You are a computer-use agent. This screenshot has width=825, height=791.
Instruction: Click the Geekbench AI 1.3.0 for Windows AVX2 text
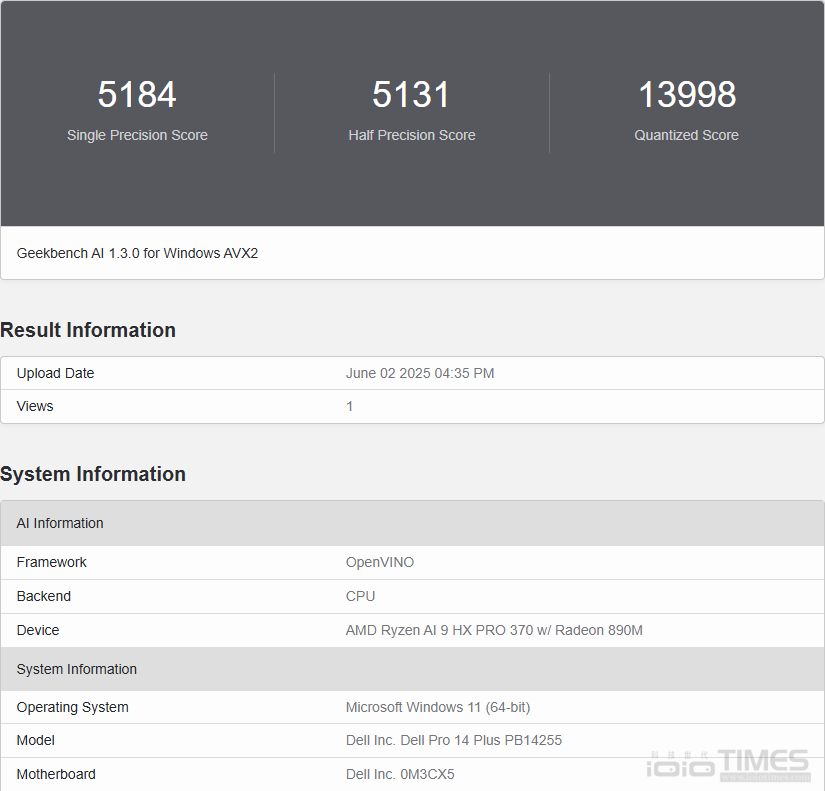(x=137, y=253)
